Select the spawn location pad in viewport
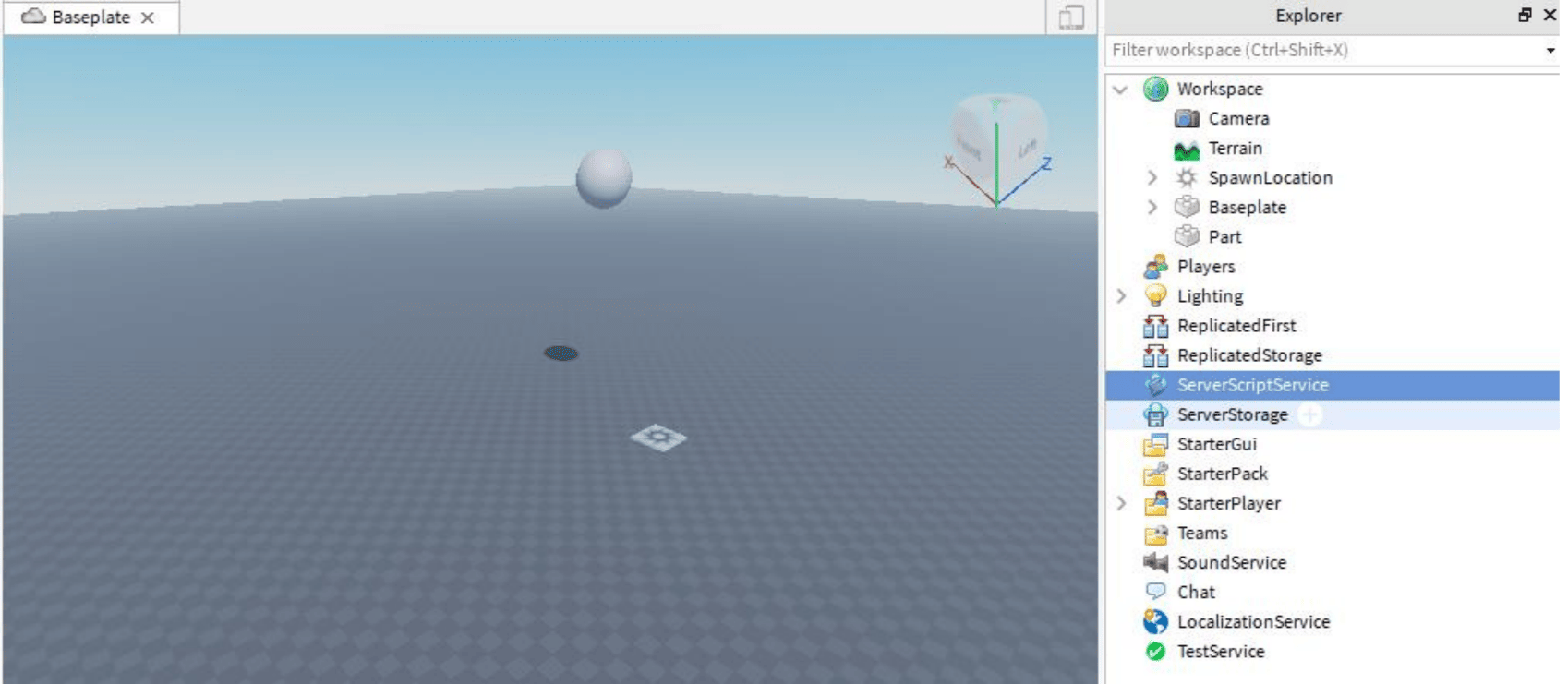Image resolution: width=1568 pixels, height=684 pixels. pos(658,437)
